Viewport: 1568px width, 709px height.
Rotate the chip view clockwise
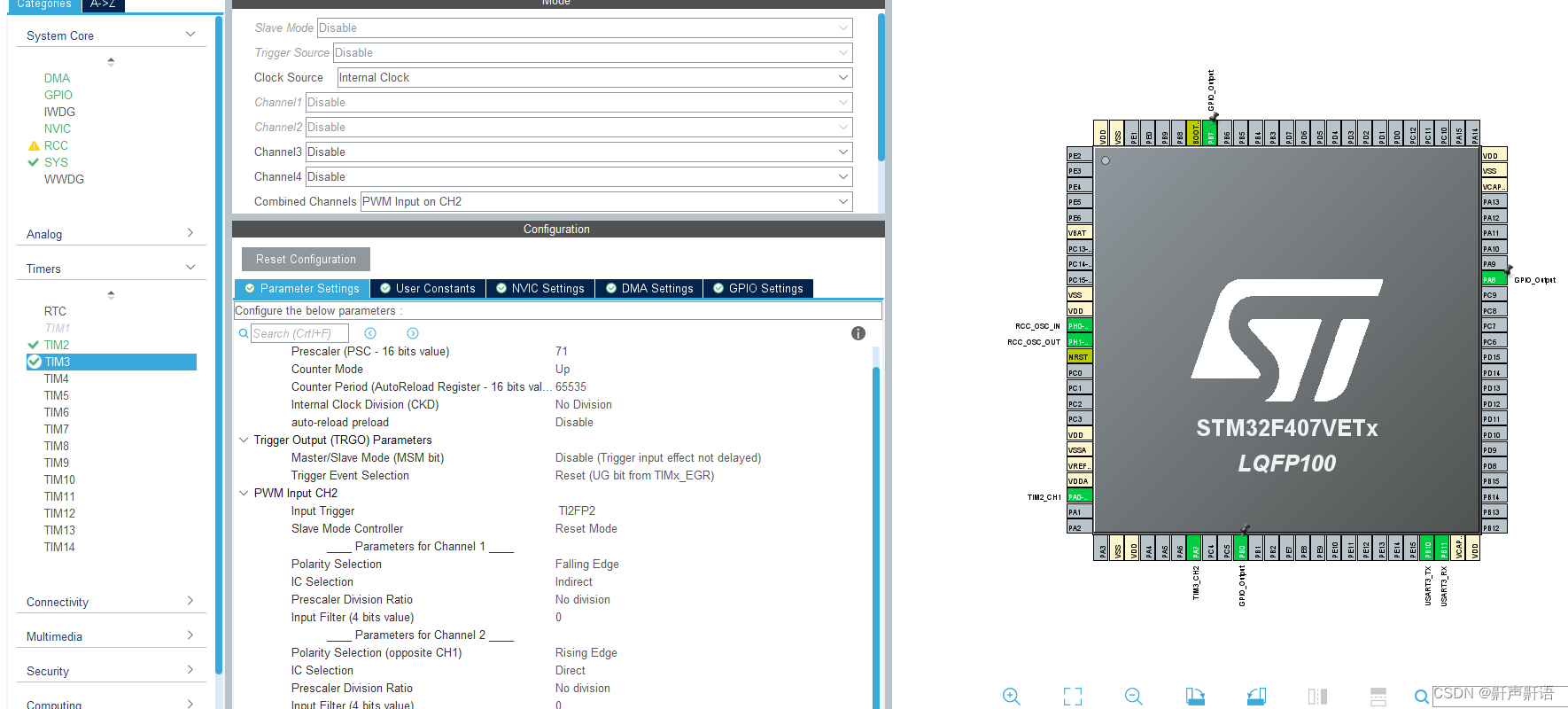click(1195, 696)
